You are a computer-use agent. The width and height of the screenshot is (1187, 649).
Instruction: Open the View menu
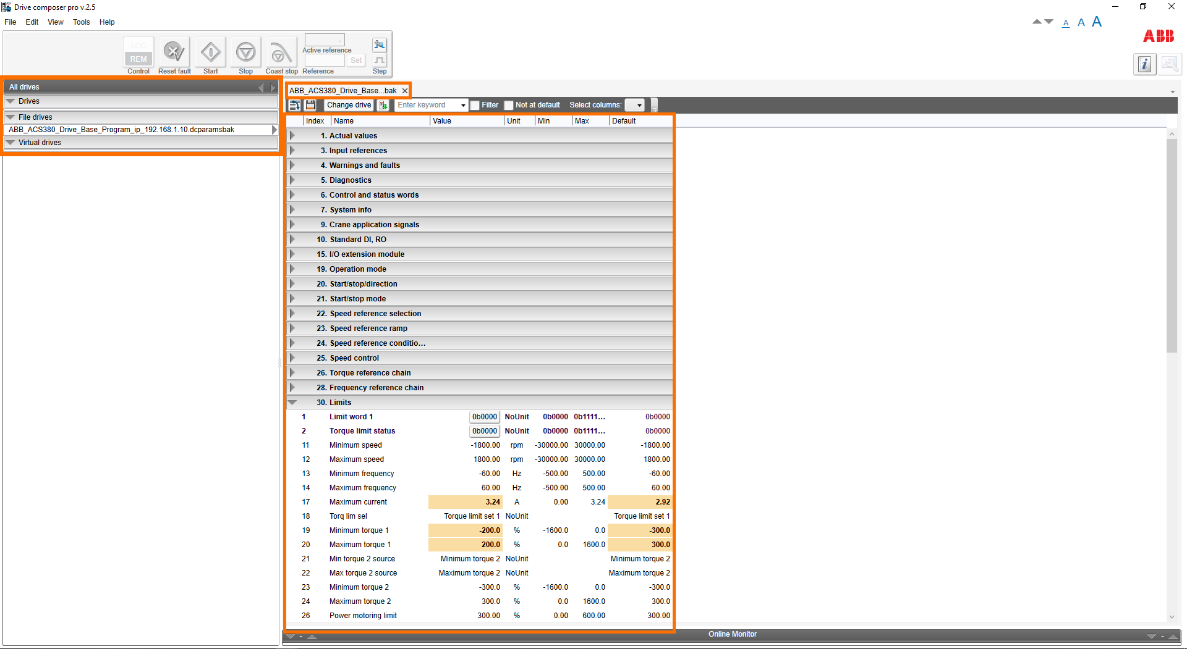[56, 22]
